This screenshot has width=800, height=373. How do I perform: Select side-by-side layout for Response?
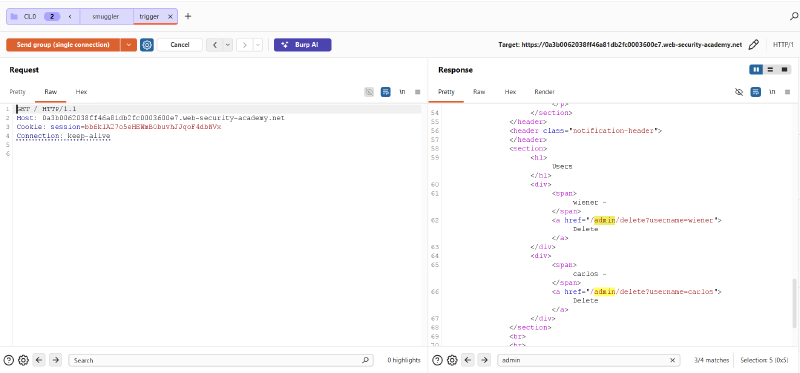coord(756,70)
